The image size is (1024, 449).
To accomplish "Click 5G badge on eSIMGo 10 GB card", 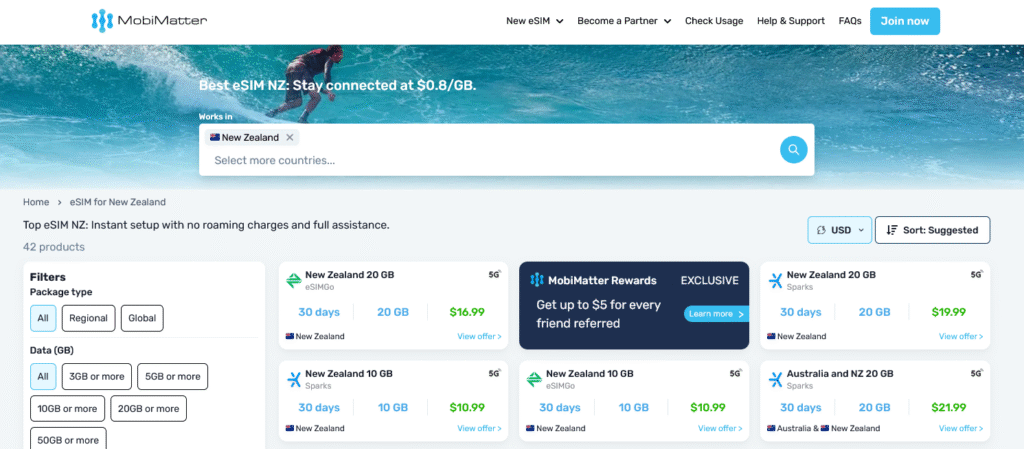I will (x=735, y=374).
